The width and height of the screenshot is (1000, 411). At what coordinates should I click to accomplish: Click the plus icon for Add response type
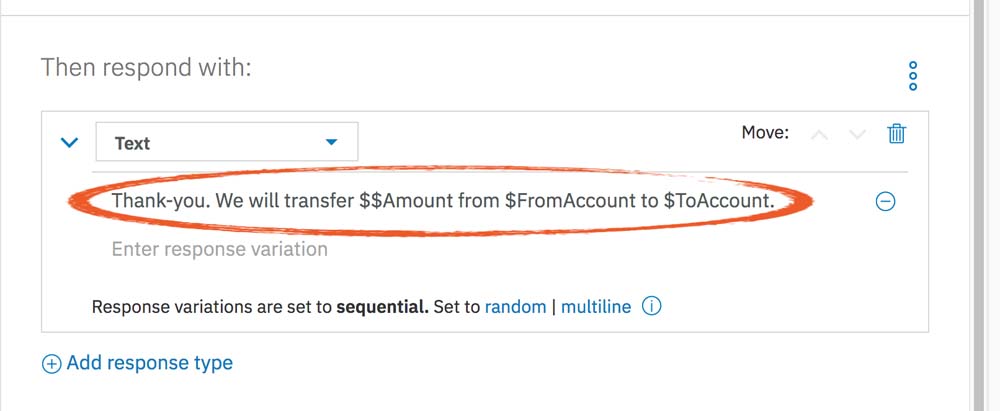51,364
